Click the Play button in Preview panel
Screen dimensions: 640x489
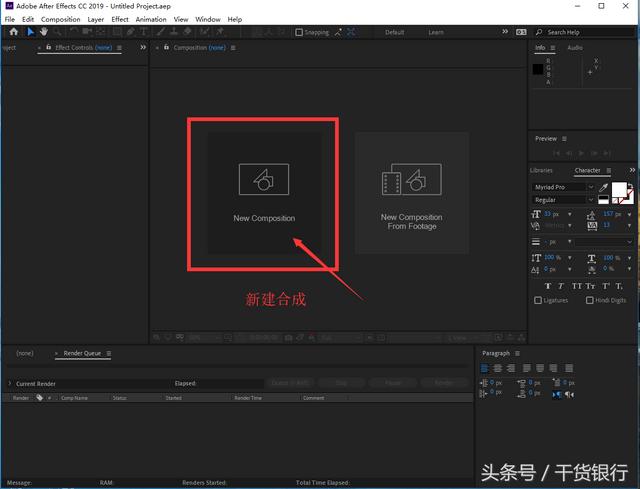tap(581, 153)
